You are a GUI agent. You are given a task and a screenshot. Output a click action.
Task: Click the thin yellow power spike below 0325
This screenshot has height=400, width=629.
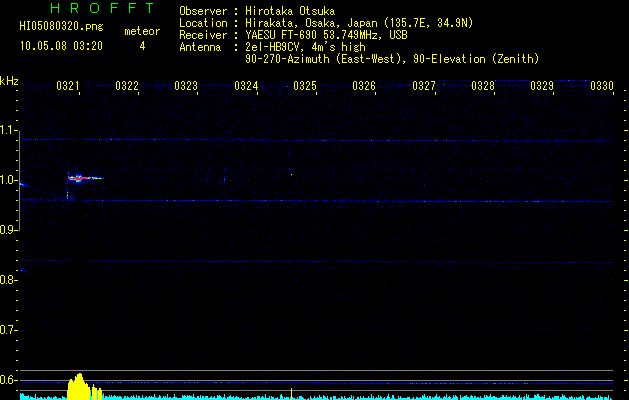click(292, 393)
